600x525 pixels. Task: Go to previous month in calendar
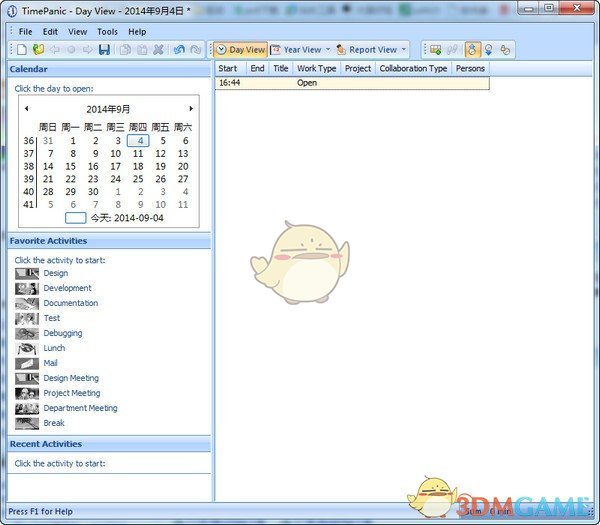[x=26, y=108]
